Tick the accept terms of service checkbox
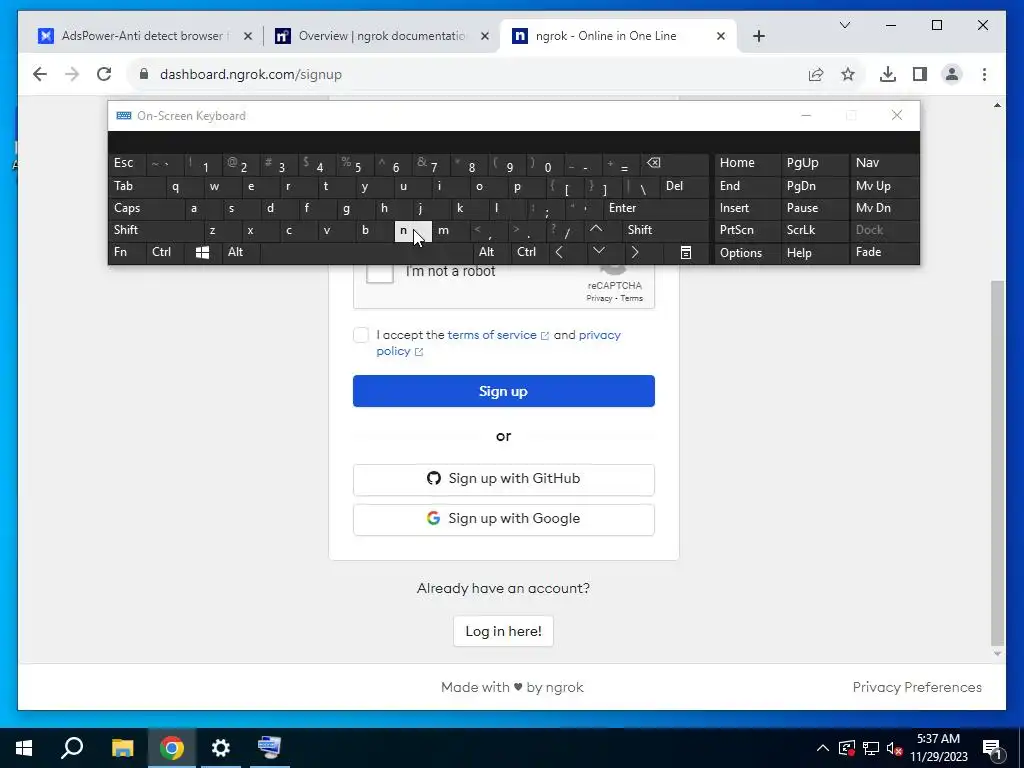 pos(360,335)
